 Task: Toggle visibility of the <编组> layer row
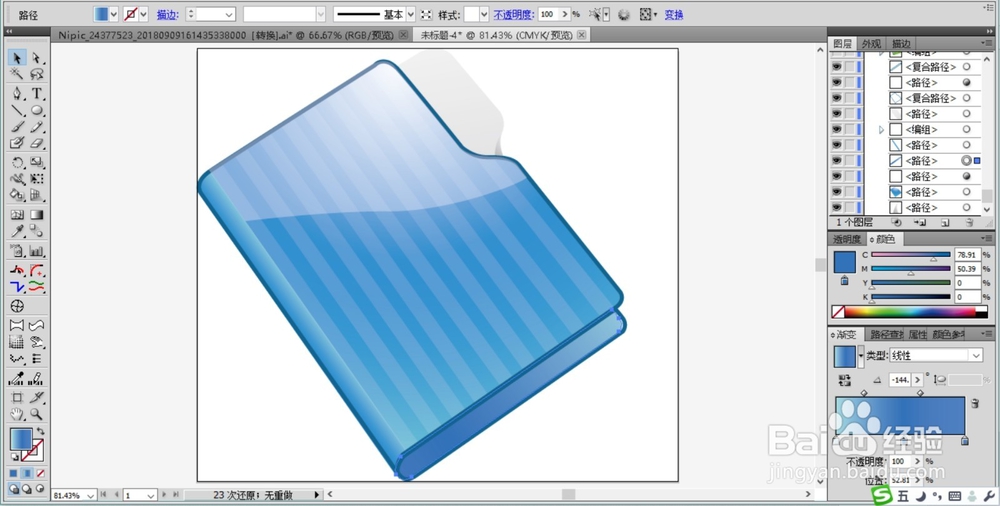pyautogui.click(x=836, y=130)
